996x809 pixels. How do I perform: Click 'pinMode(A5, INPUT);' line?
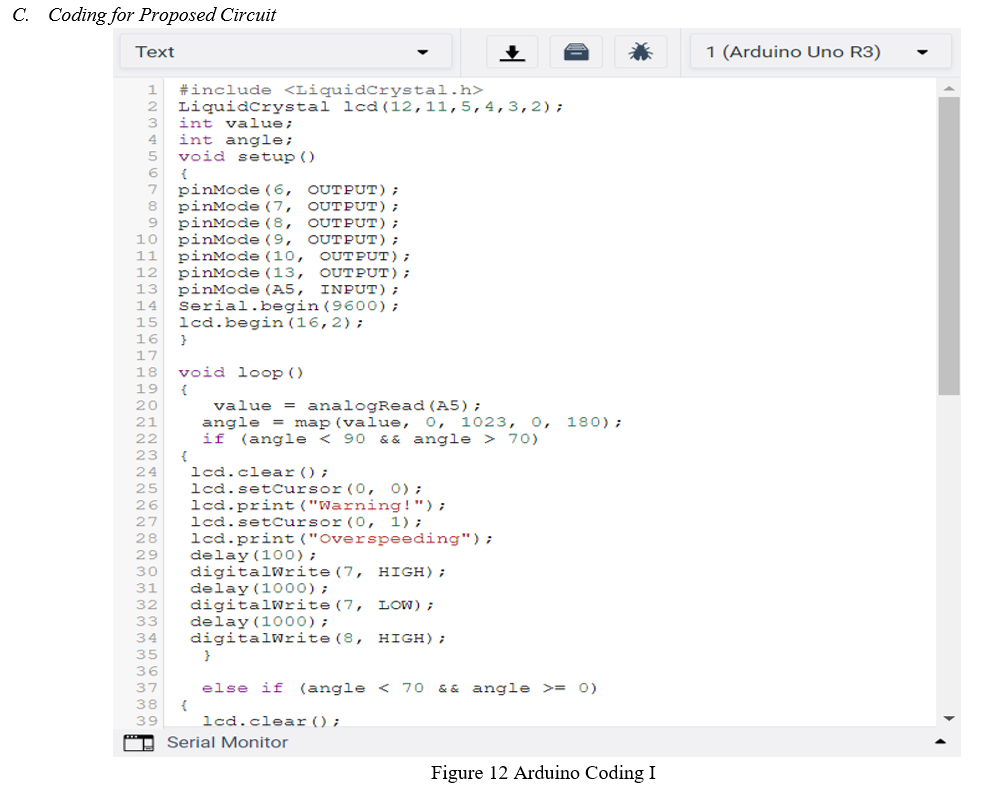coord(288,290)
